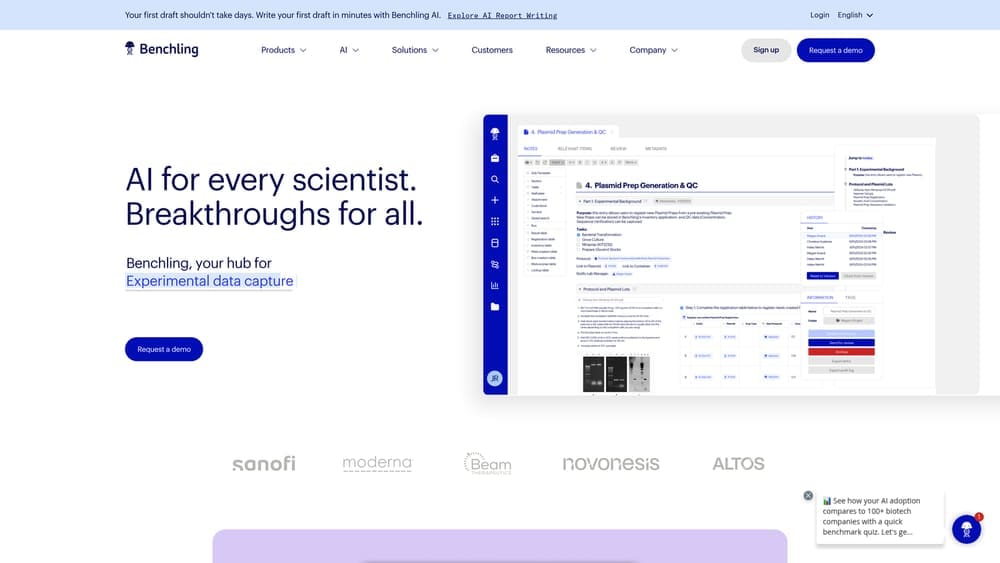Toggle the Bacterial Transformation task checkbox
The width and height of the screenshot is (1000, 563).
578,235
